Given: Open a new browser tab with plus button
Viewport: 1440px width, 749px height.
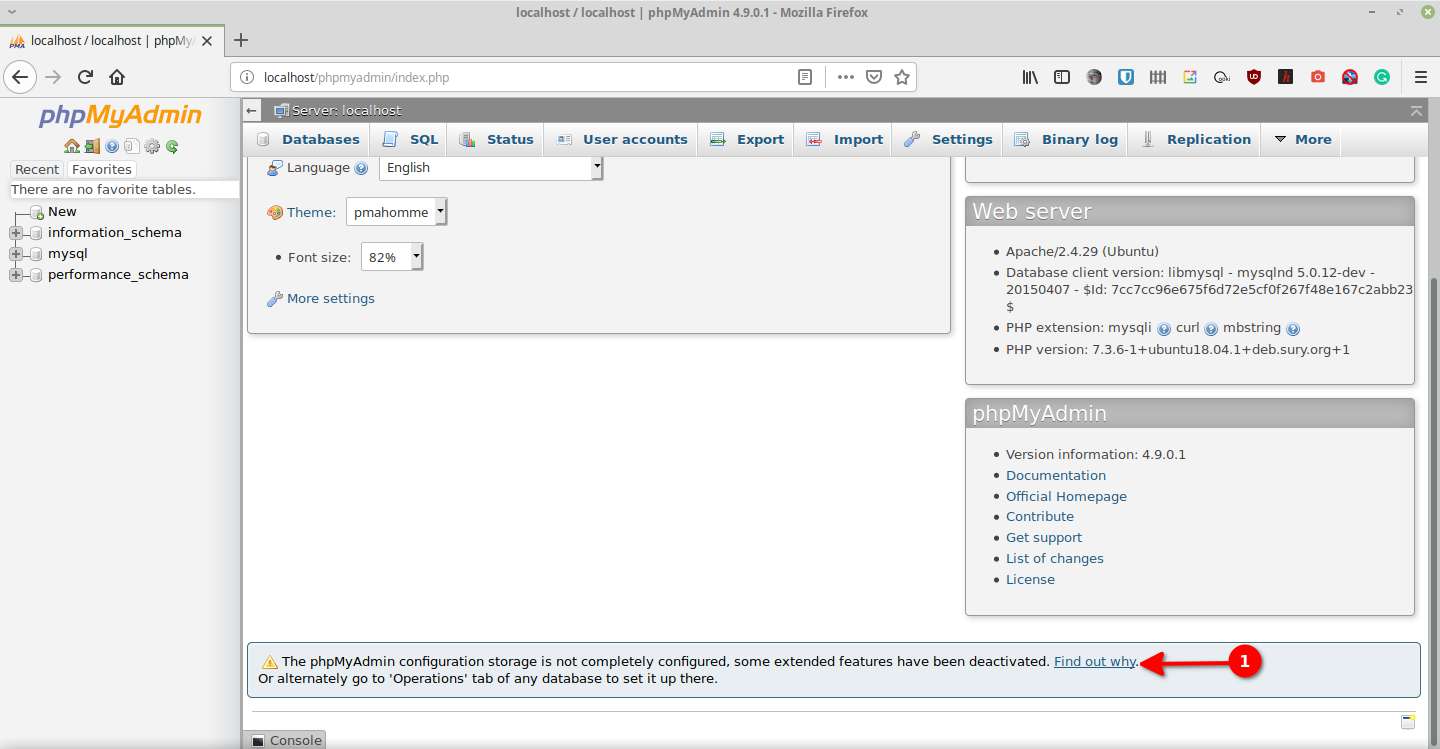Looking at the screenshot, I should click(240, 40).
